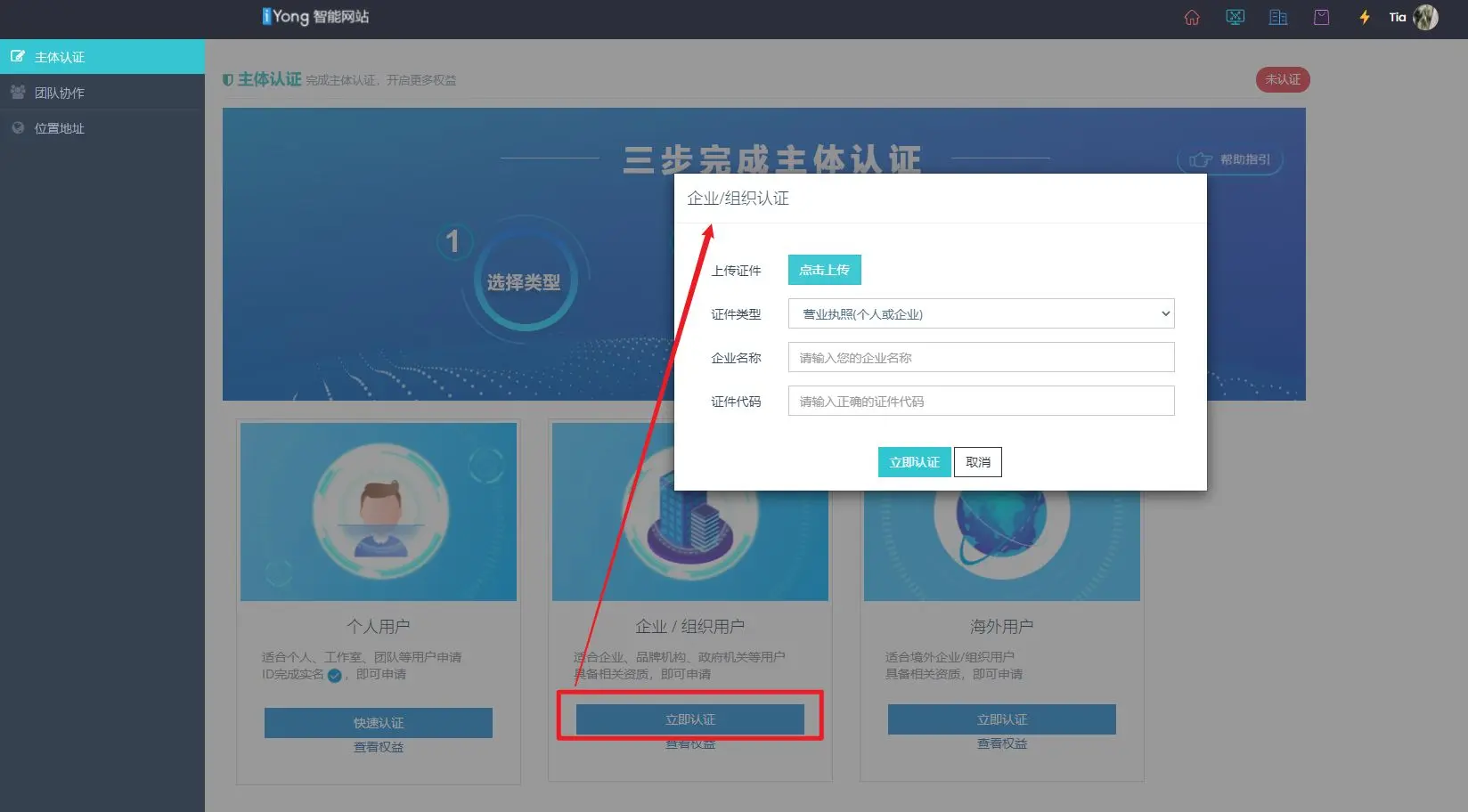Click the 帮助指引 pointing hand icon
1468x812 pixels.
pos(1201,160)
